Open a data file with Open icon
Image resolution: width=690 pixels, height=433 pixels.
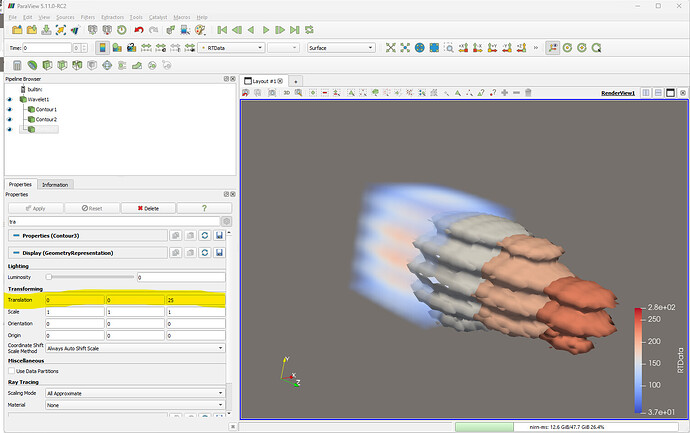point(17,30)
